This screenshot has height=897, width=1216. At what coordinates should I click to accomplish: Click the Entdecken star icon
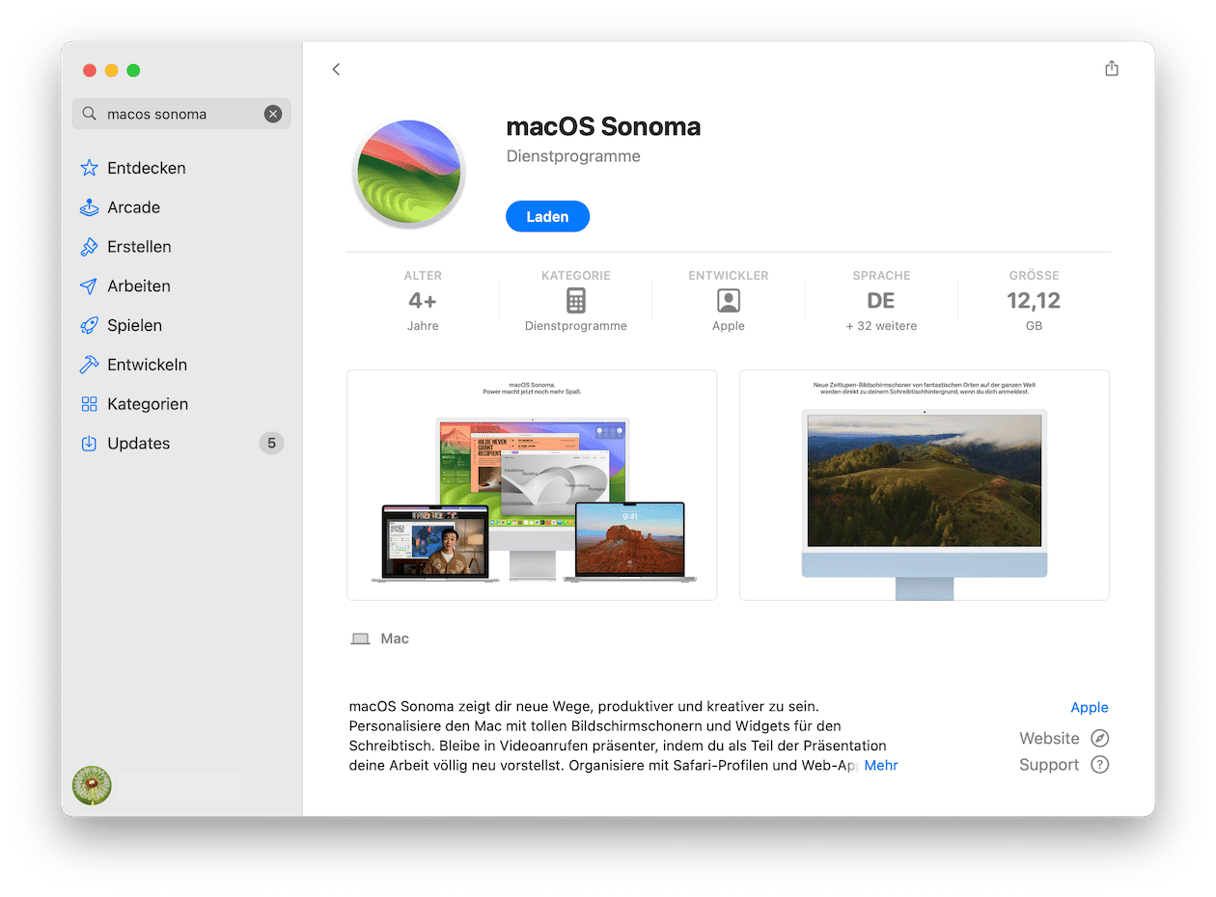(x=89, y=168)
